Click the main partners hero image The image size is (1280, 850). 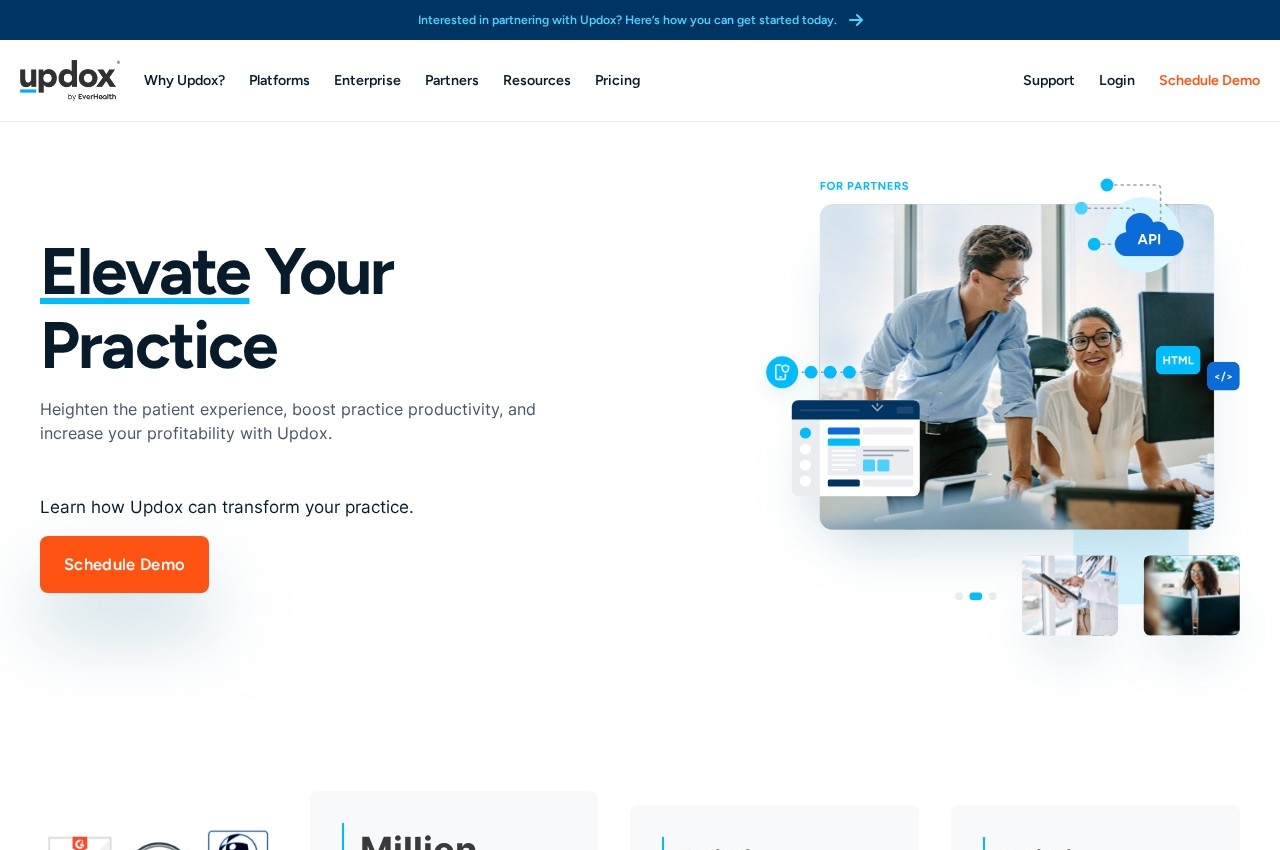point(1017,367)
